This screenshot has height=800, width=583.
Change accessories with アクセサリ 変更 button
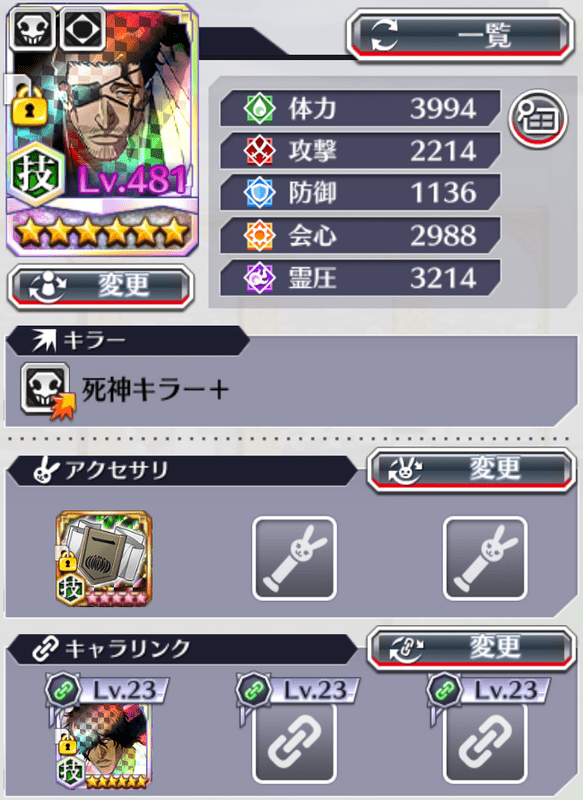pos(471,469)
